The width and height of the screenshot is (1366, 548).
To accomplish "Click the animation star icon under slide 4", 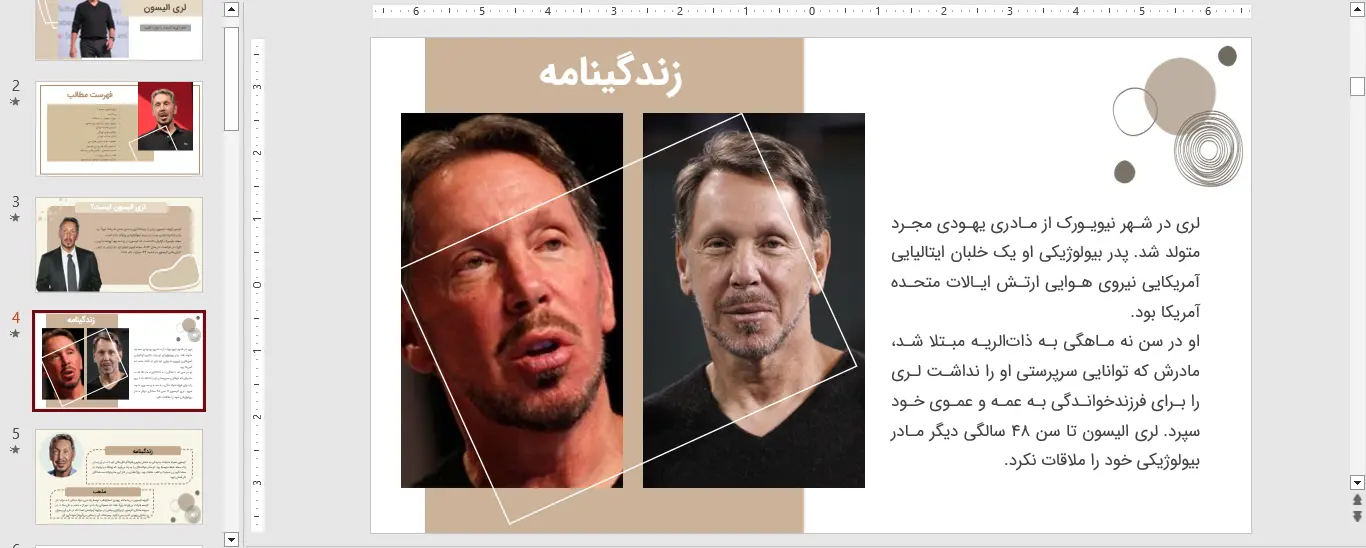I will (x=15, y=334).
